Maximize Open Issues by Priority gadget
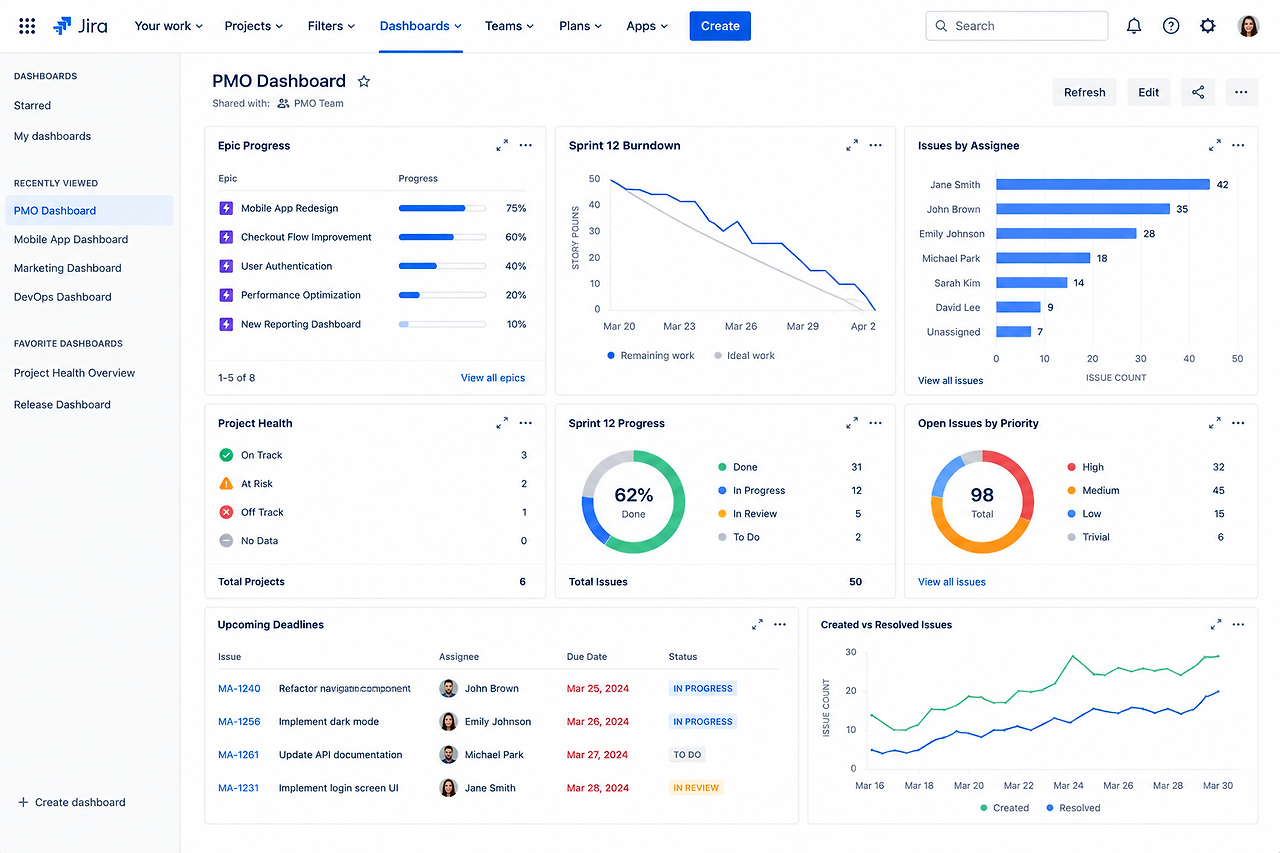Image resolution: width=1280 pixels, height=853 pixels. point(1215,424)
